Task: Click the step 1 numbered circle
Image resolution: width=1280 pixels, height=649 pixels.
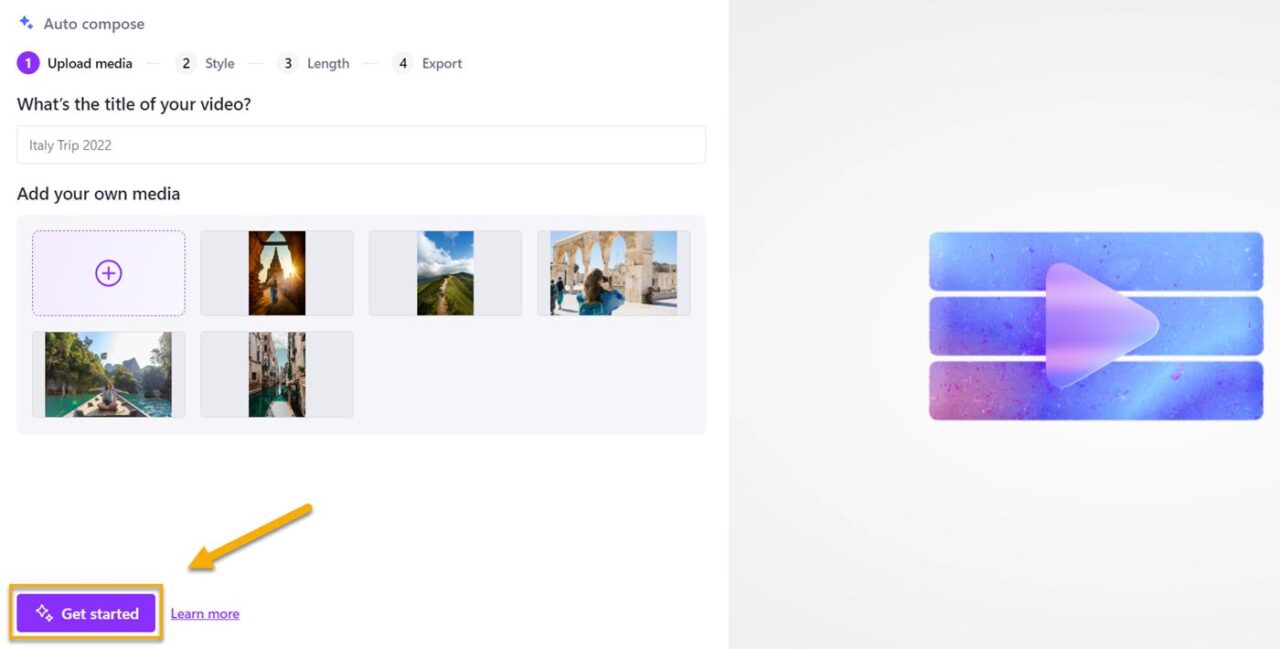Action: tap(28, 63)
